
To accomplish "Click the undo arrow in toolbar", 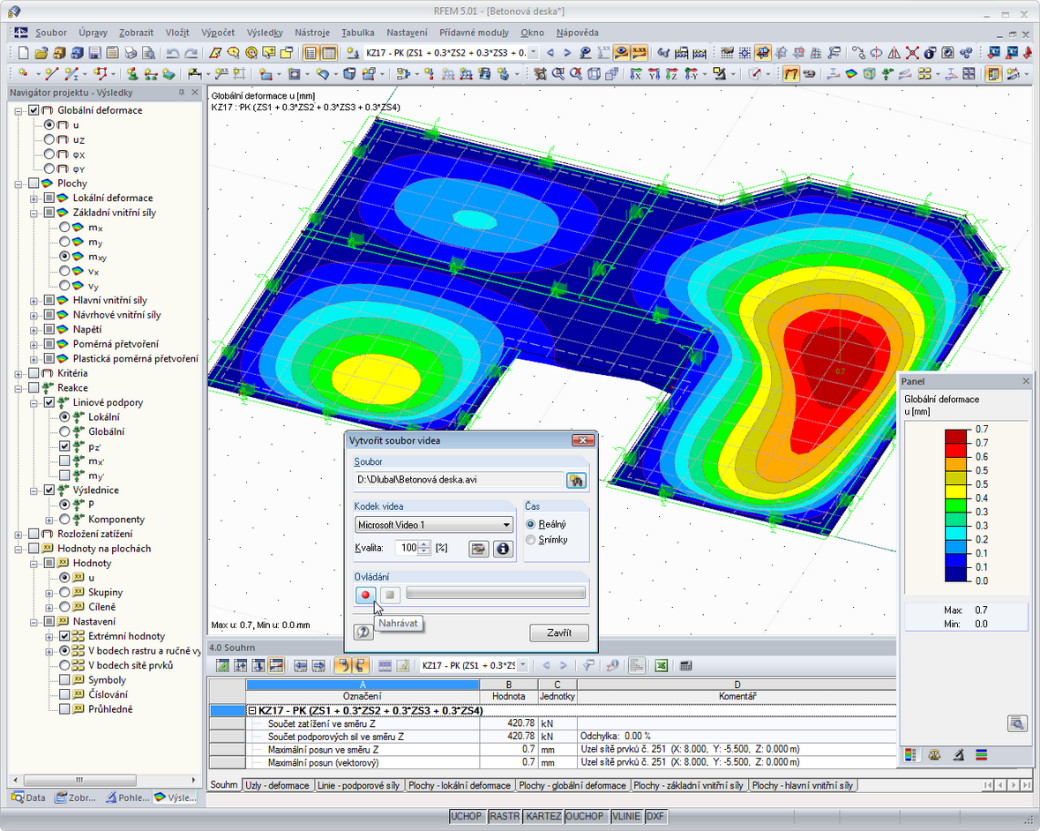I will click(172, 53).
